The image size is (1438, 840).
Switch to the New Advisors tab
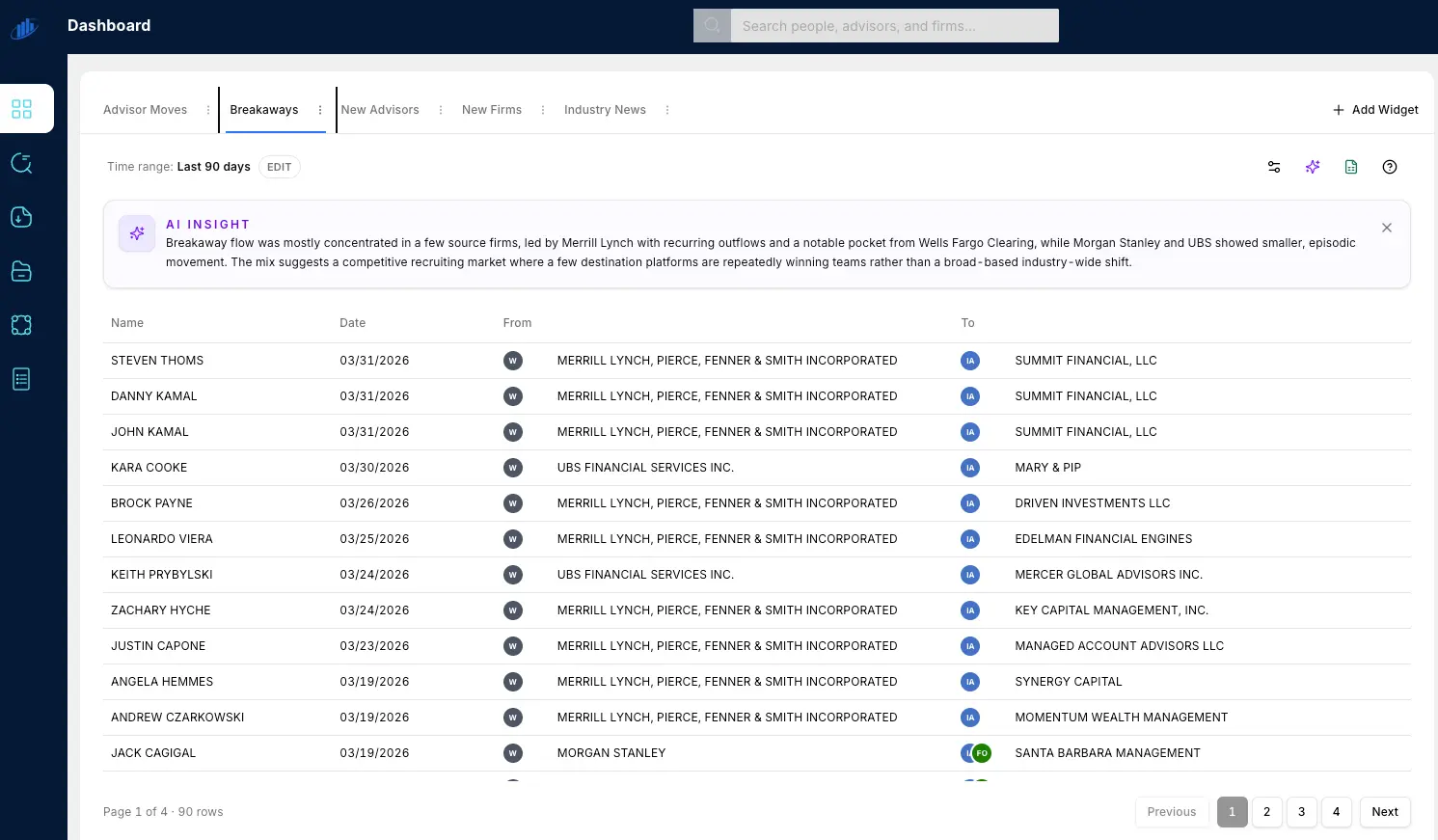tap(380, 110)
